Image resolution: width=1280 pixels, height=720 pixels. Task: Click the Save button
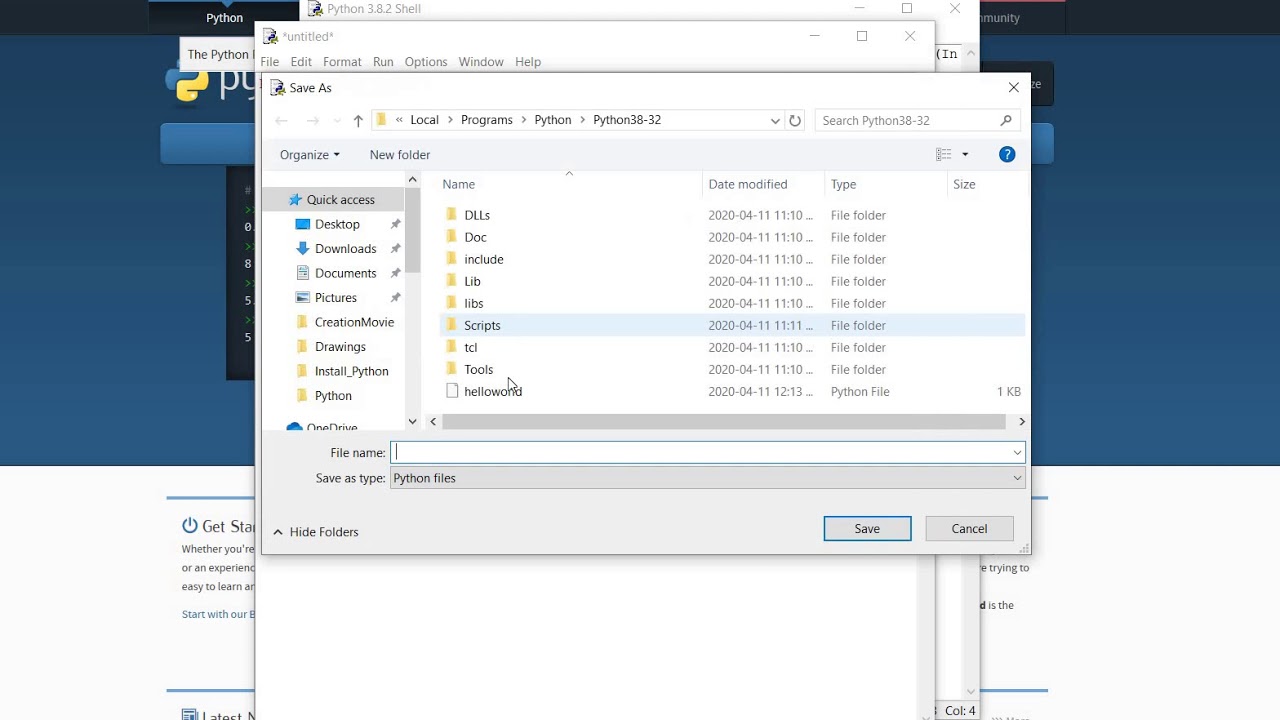[x=867, y=529]
